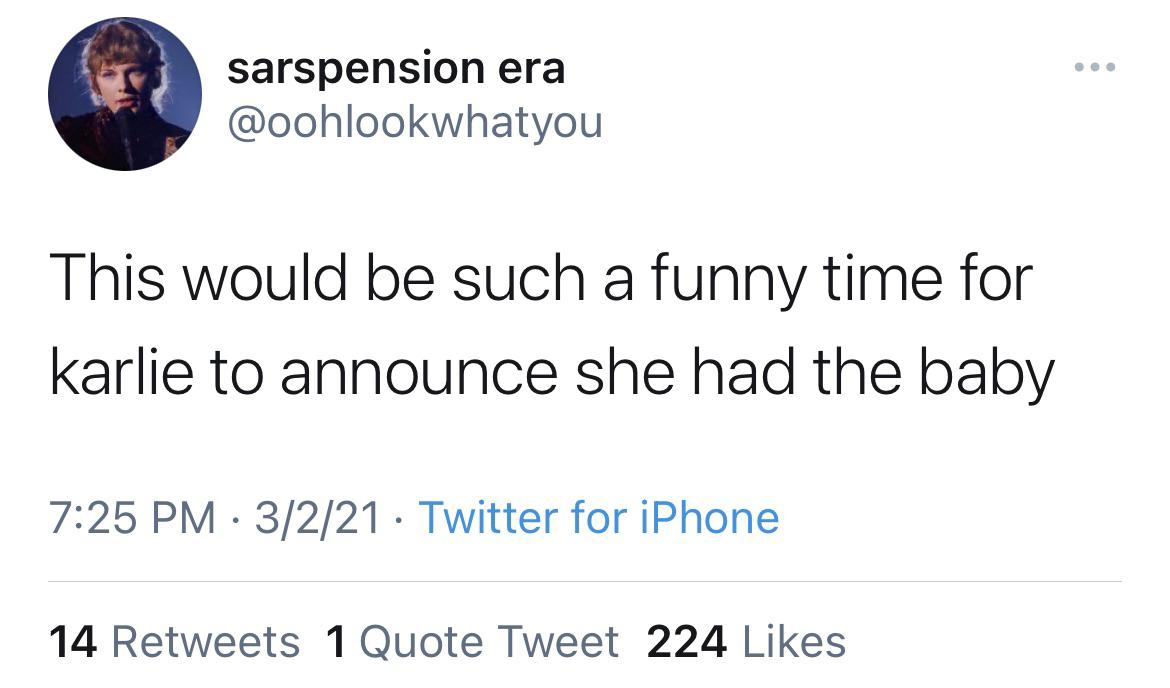This screenshot has width=1170, height=688.
Task: Click the word "Likes" in the stats row
Action: point(793,641)
